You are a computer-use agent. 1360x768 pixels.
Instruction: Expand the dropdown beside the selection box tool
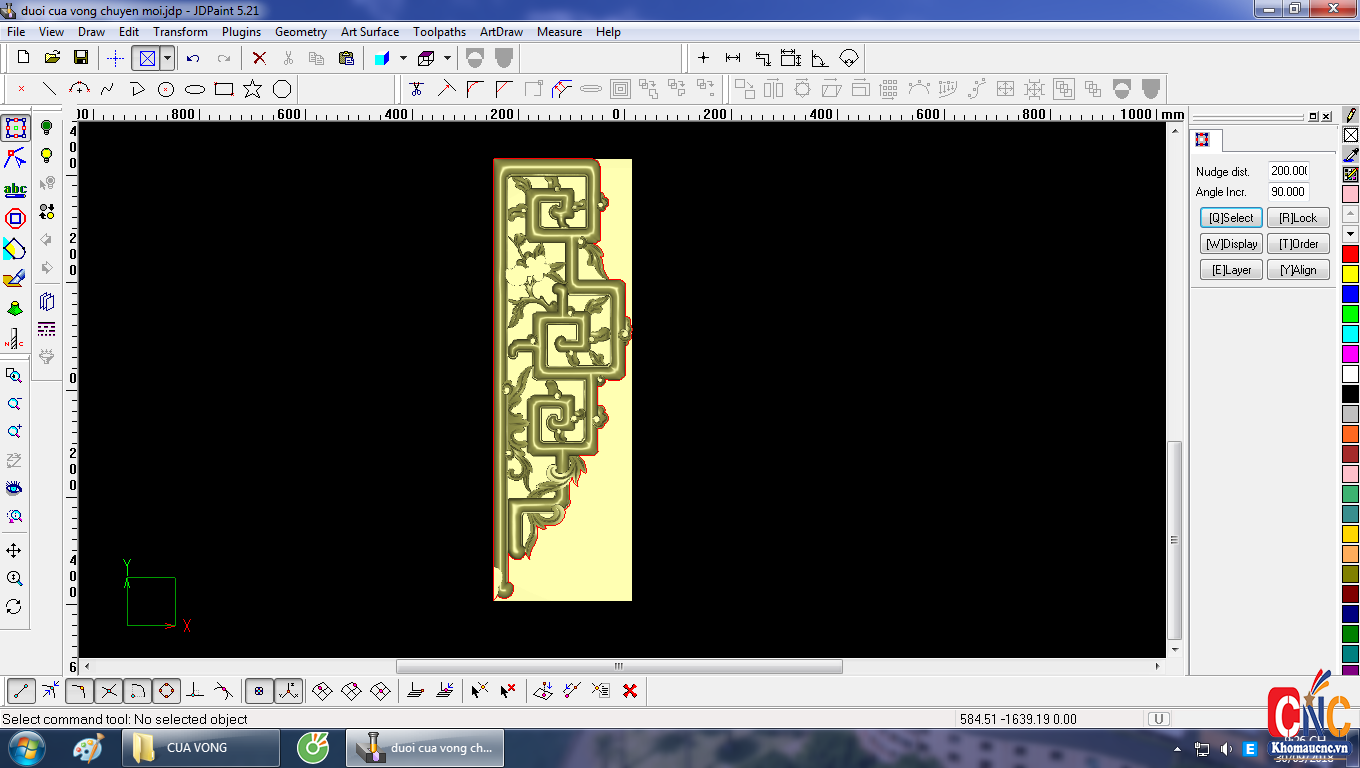[167, 58]
